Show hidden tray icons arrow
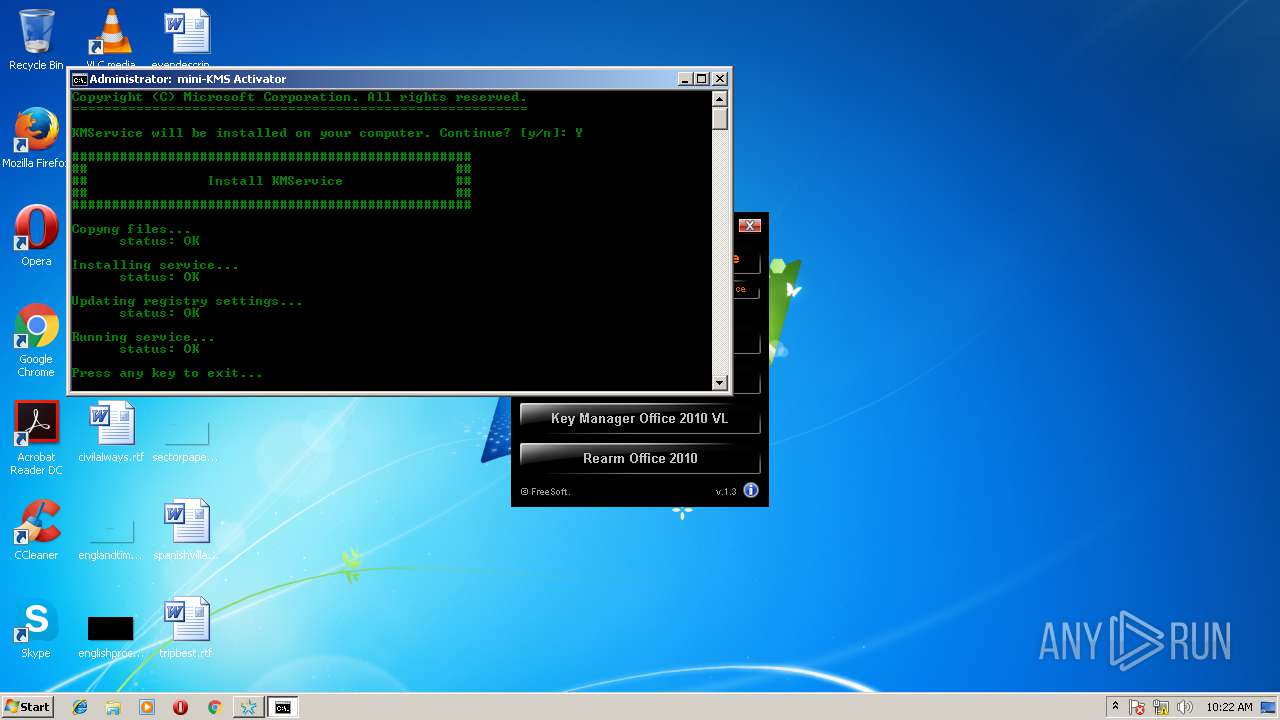This screenshot has height=720, width=1280. pyautogui.click(x=1115, y=707)
